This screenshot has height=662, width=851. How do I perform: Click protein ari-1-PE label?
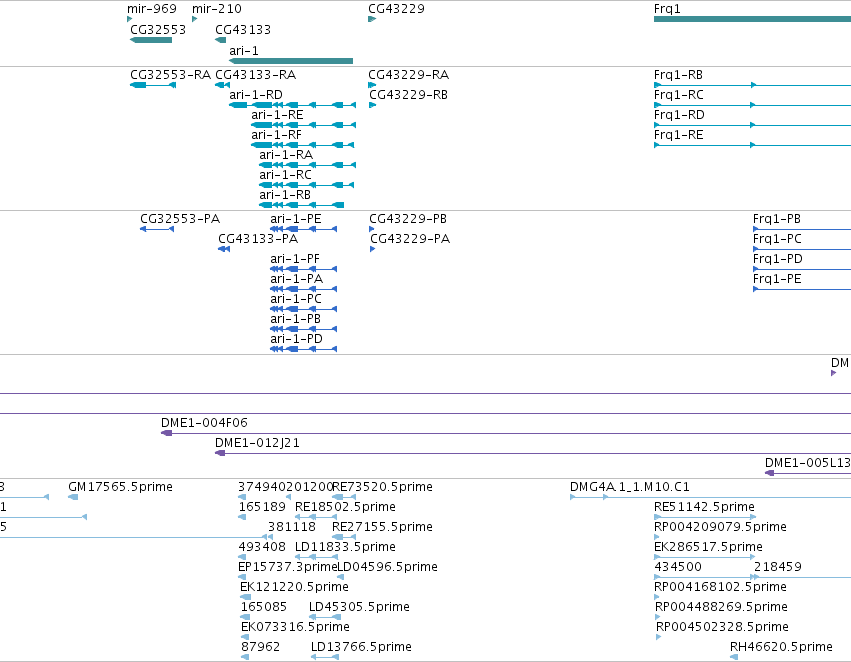tap(296, 219)
